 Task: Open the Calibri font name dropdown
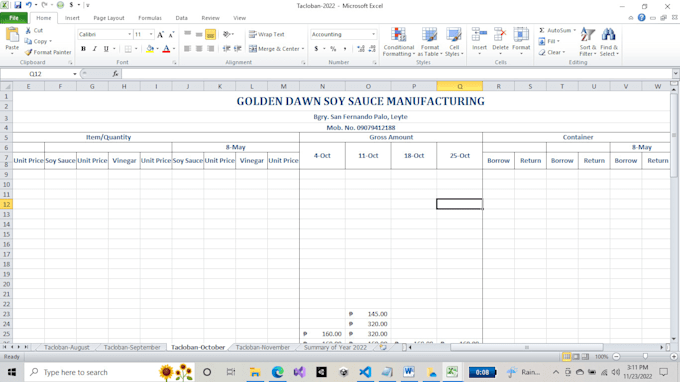click(x=129, y=34)
